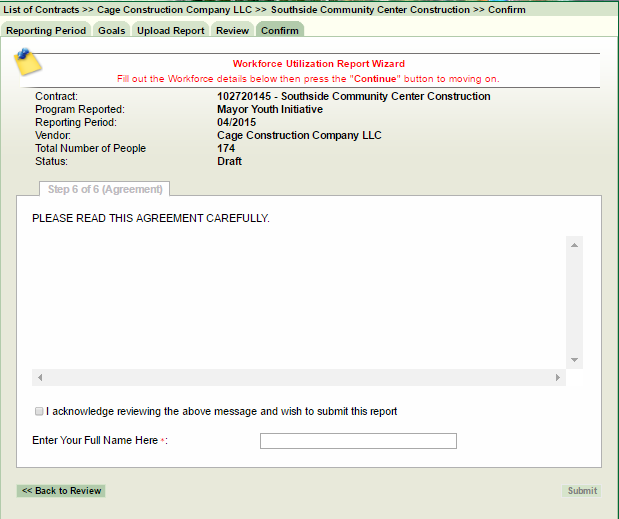The image size is (619, 519).
Task: Open the Reporting Period tab
Action: tap(46, 30)
